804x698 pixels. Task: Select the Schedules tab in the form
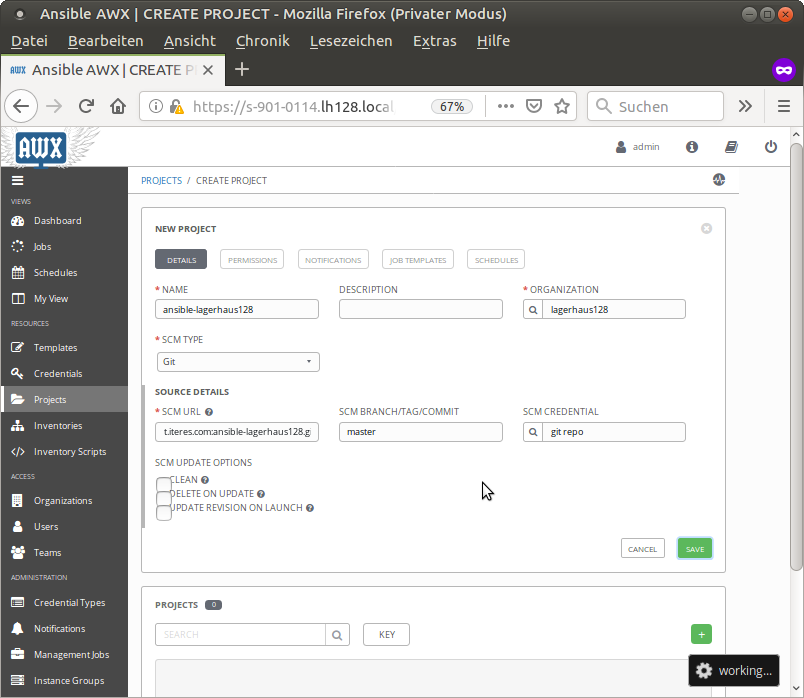pos(496,260)
